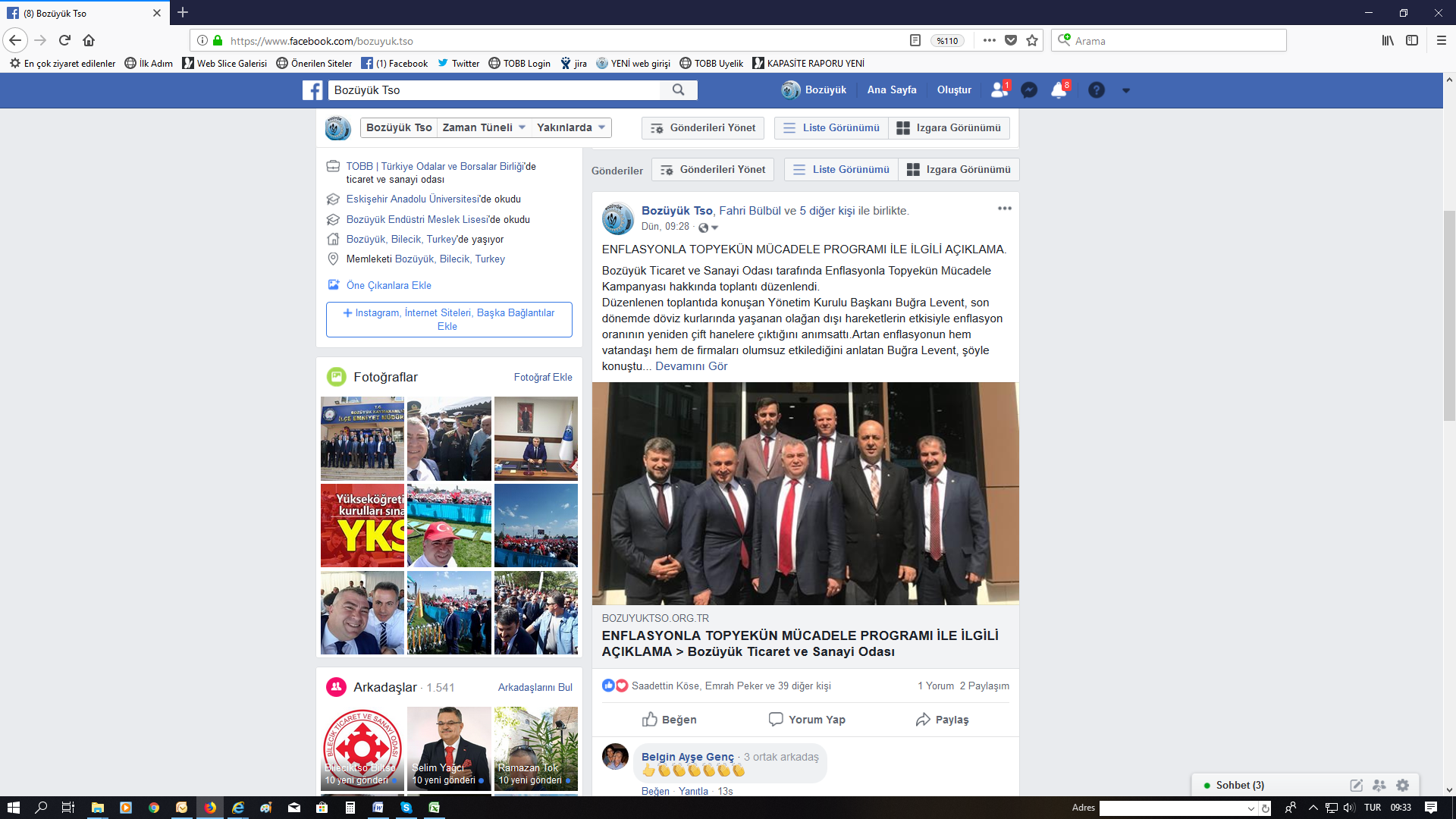Switch to Liste Görünümü in Gönderiler bar
This screenshot has height=819, width=1456.
(842, 169)
